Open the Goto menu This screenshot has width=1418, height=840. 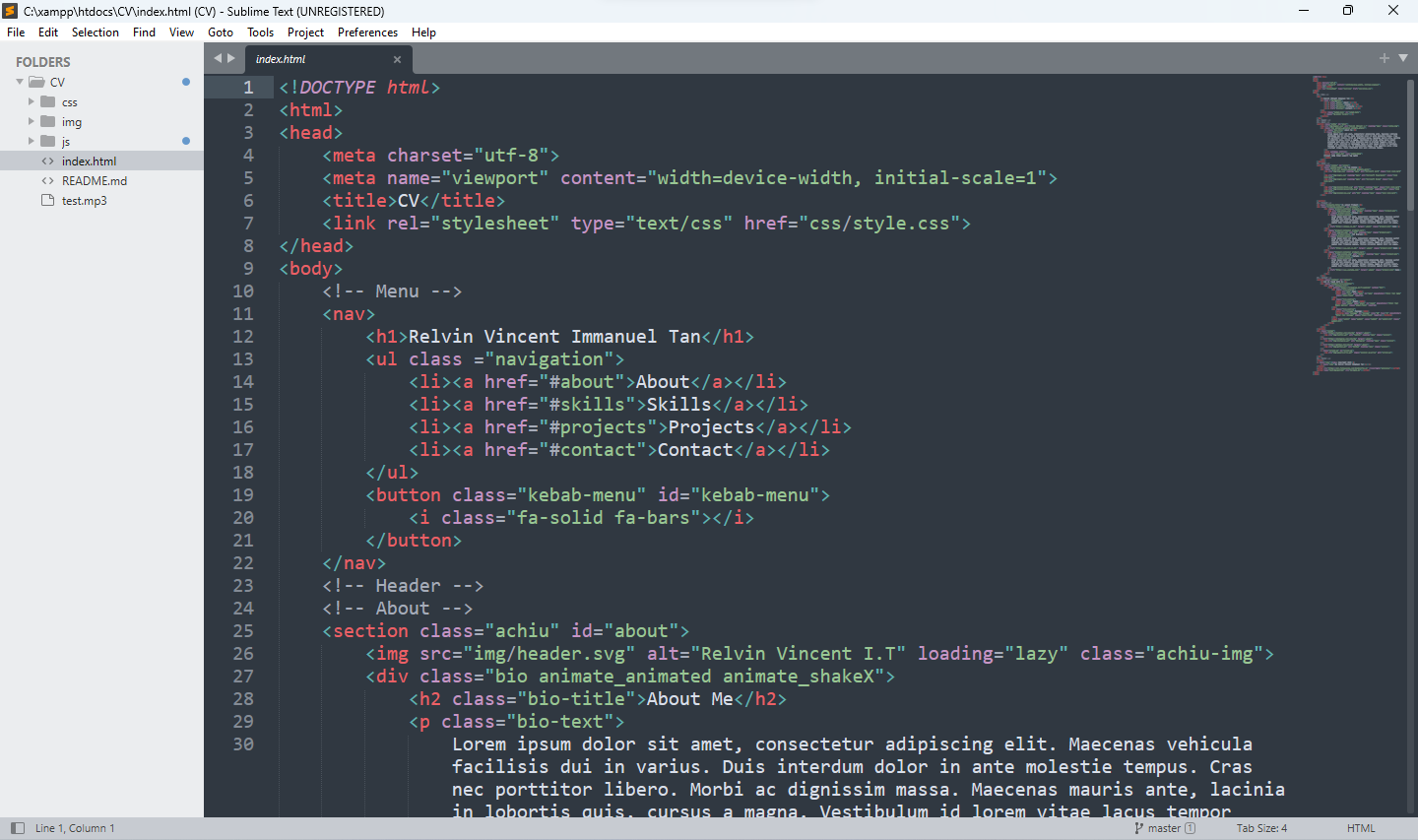(x=221, y=32)
